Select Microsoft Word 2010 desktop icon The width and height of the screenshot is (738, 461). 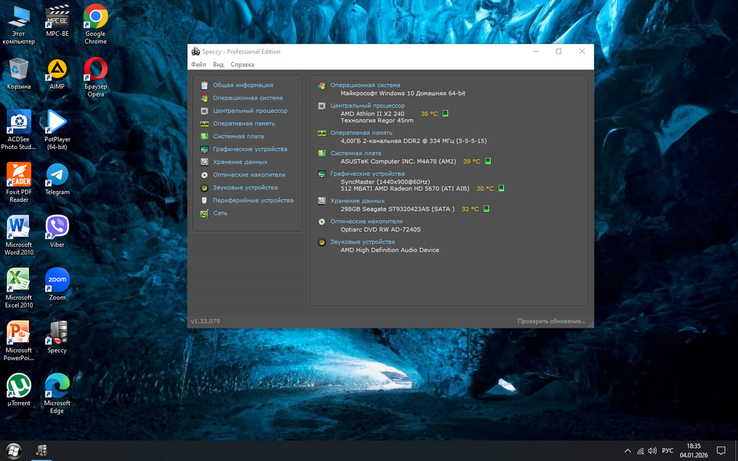point(19,235)
